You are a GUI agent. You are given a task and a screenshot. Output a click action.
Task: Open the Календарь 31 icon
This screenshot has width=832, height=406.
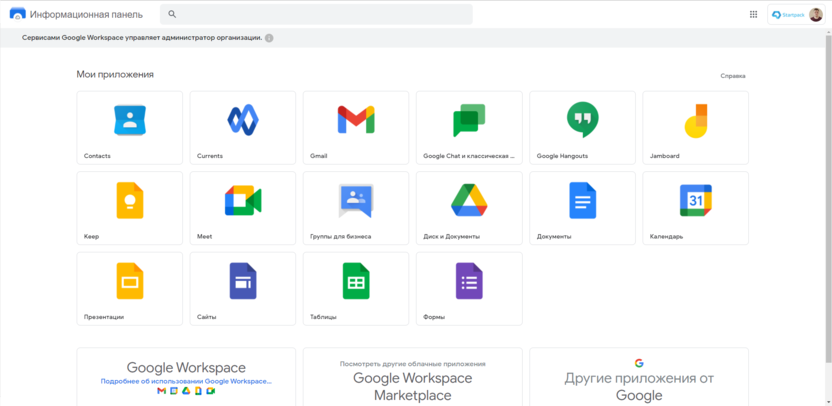[696, 201]
